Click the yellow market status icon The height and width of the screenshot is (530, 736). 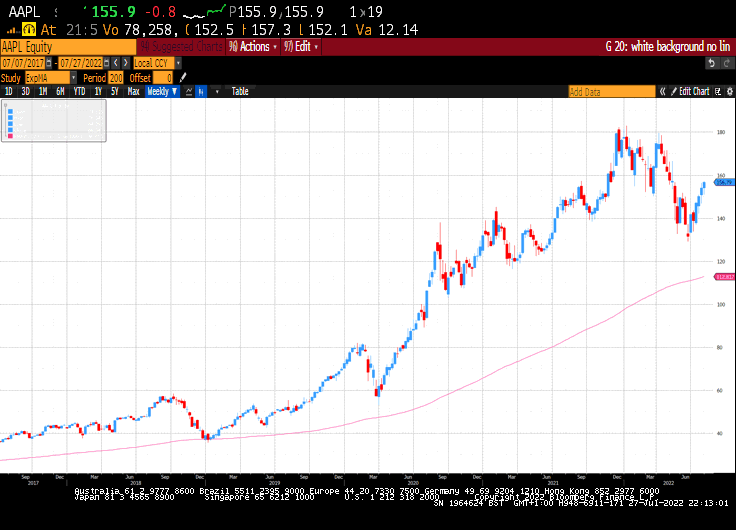coord(29,30)
